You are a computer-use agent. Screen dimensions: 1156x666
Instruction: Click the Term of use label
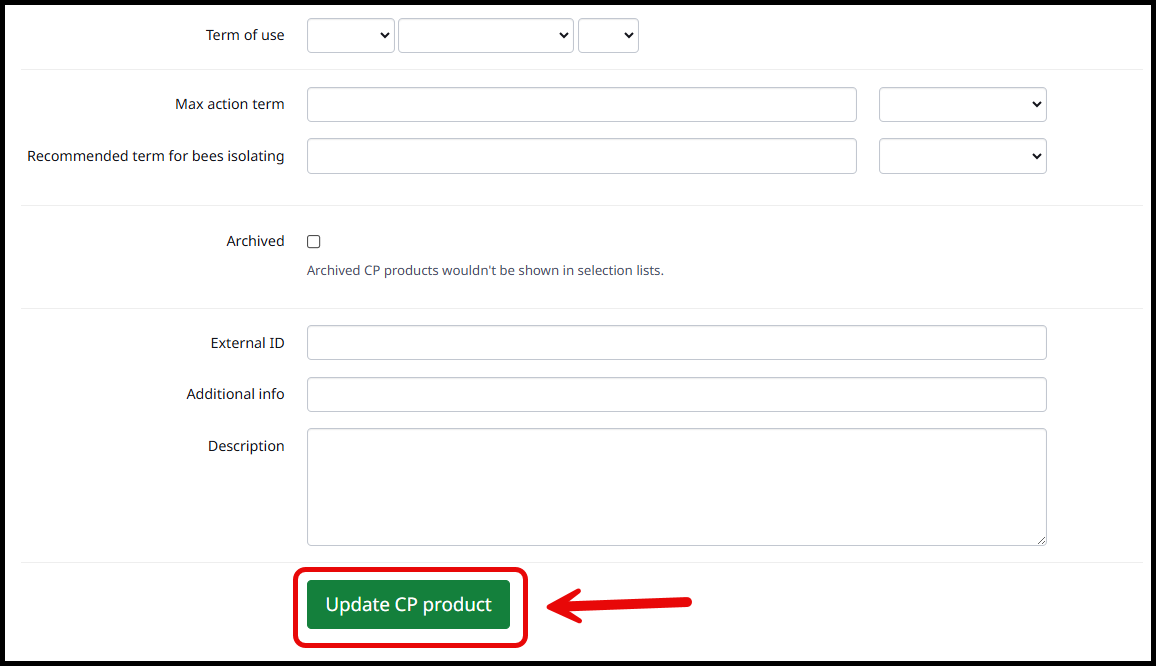click(x=245, y=35)
